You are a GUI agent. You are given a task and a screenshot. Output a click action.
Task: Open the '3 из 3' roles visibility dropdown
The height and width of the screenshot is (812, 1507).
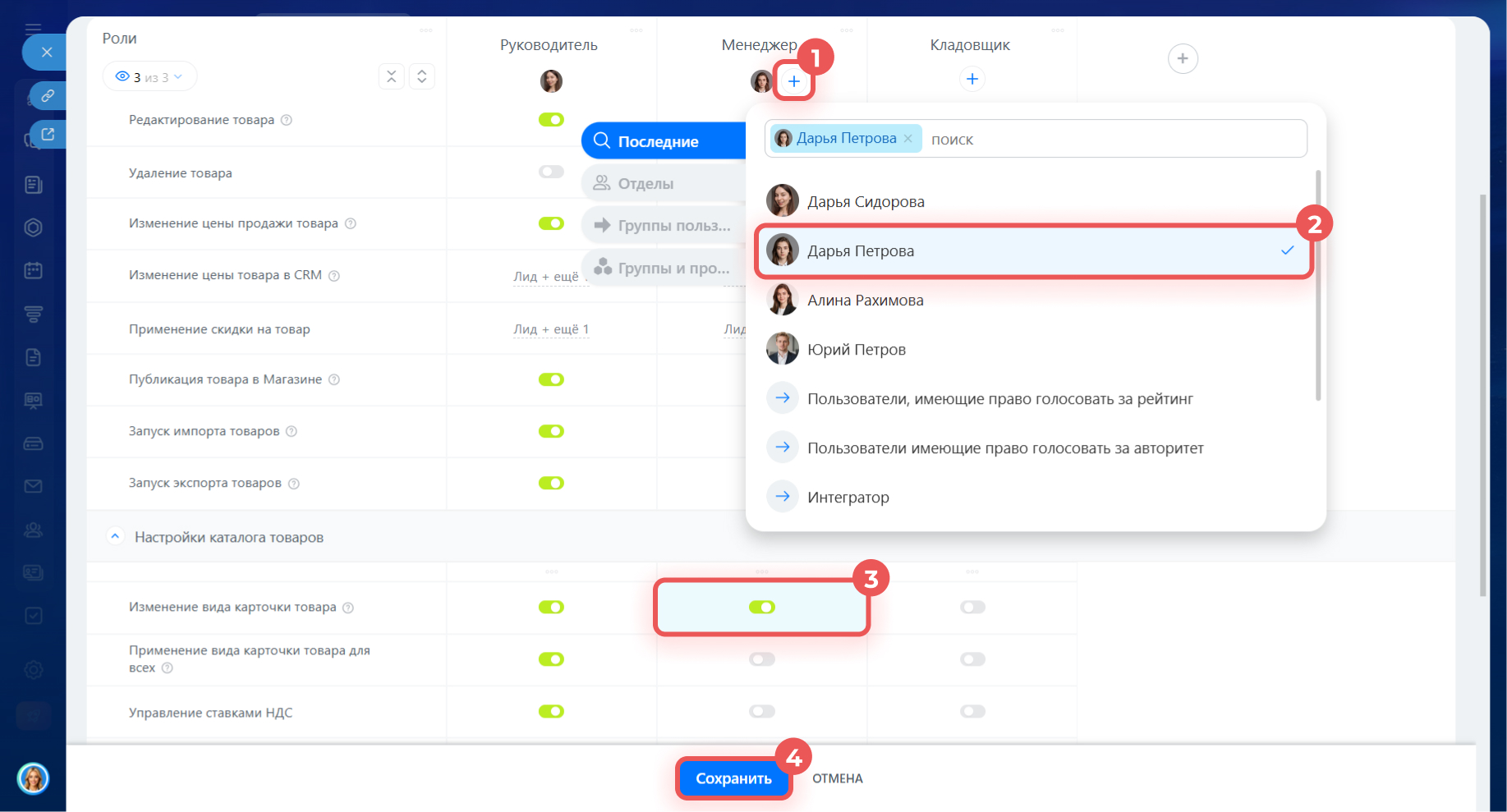coord(149,77)
